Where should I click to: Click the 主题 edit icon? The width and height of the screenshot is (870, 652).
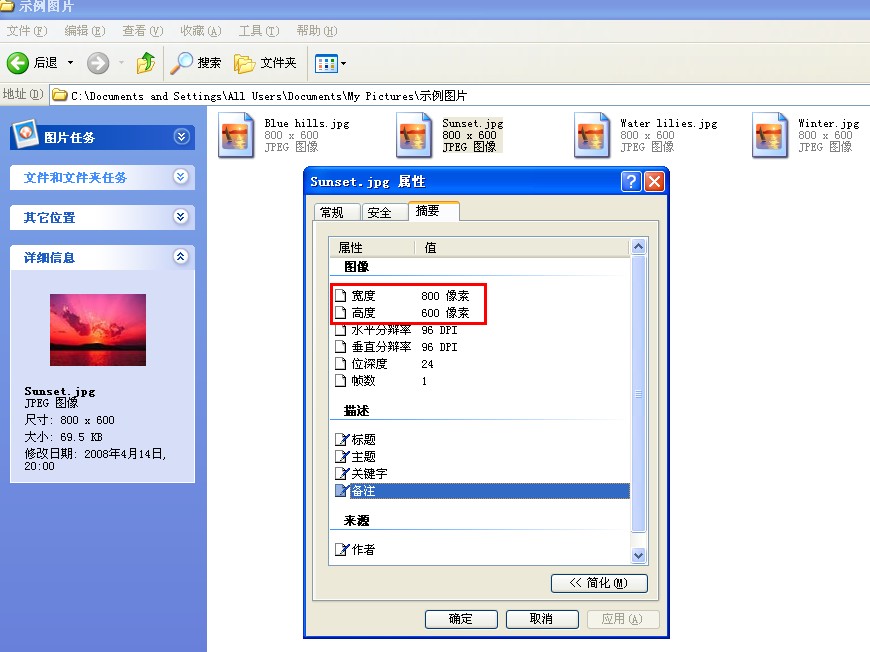[342, 457]
